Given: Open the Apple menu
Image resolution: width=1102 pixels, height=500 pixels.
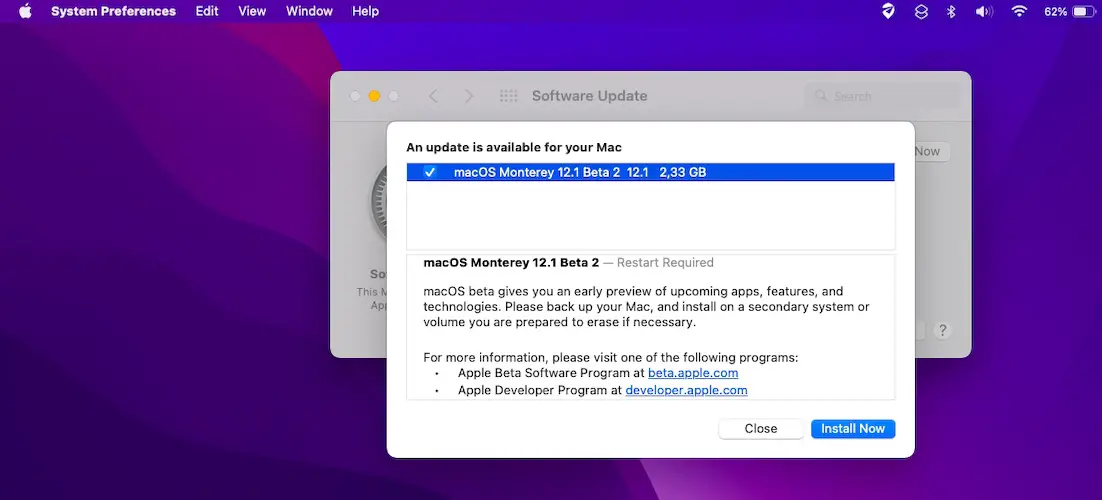Looking at the screenshot, I should [x=25, y=11].
